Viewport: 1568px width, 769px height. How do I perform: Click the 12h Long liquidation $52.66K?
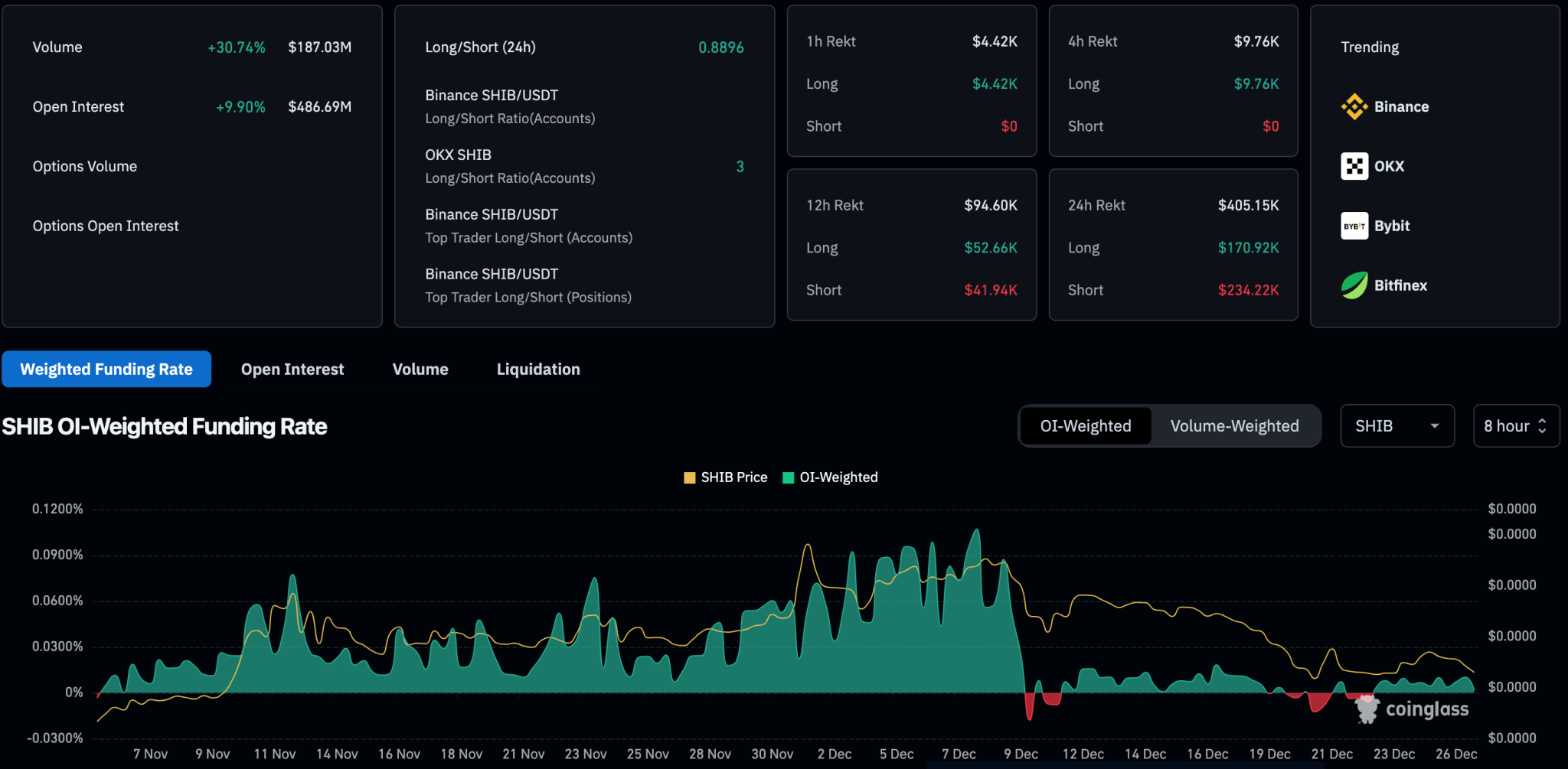(x=991, y=248)
